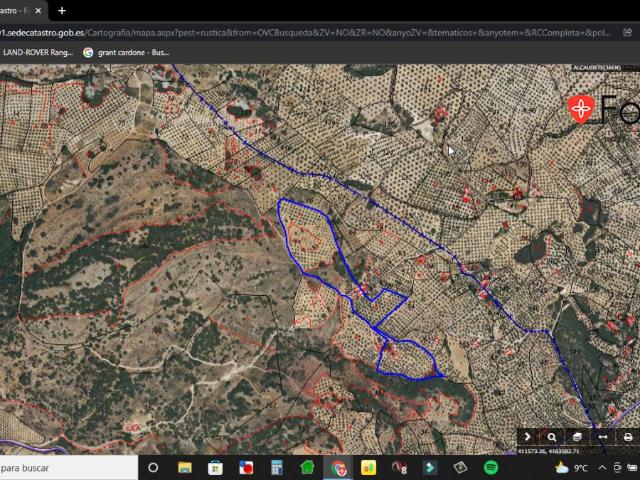
Task: Open the green house app on the taskbar
Action: coord(307,467)
